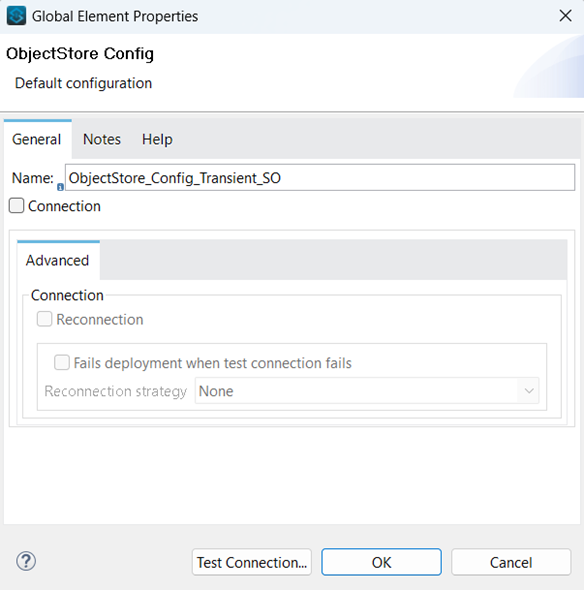
Task: Confirm with the OK button
Action: [x=381, y=562]
